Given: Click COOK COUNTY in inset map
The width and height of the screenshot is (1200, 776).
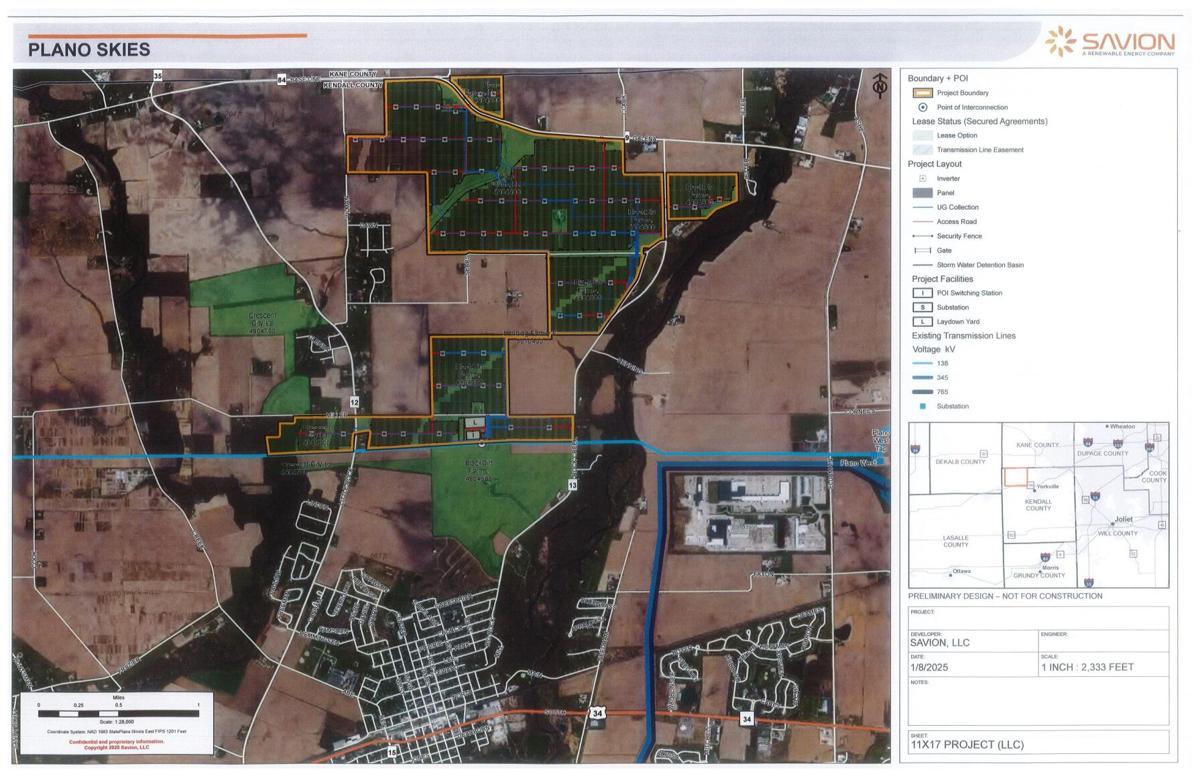Looking at the screenshot, I should [x=1154, y=477].
